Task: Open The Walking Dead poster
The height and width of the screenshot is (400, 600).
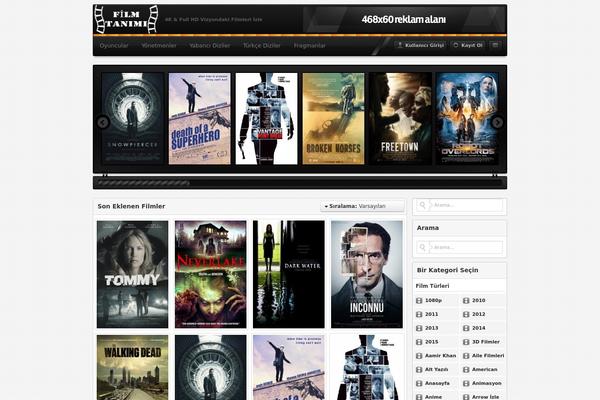Action: pos(132,367)
